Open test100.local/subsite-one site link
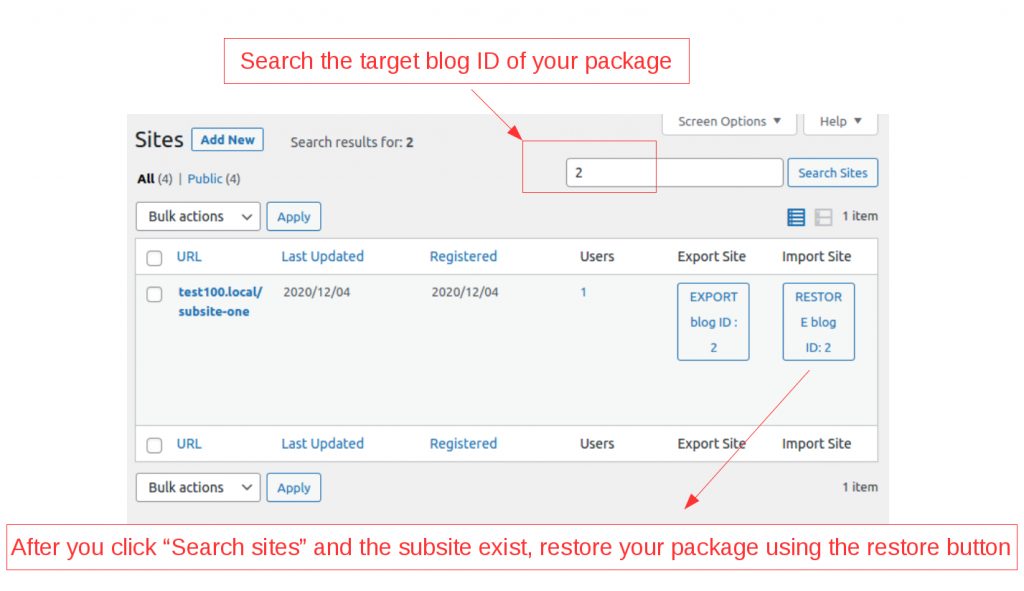Screen dimensions: 1024x591 (x=220, y=302)
